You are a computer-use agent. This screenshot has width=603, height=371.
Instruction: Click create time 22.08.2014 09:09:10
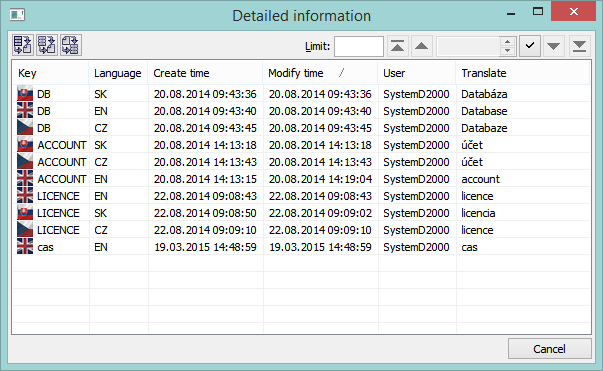pyautogui.click(x=205, y=230)
